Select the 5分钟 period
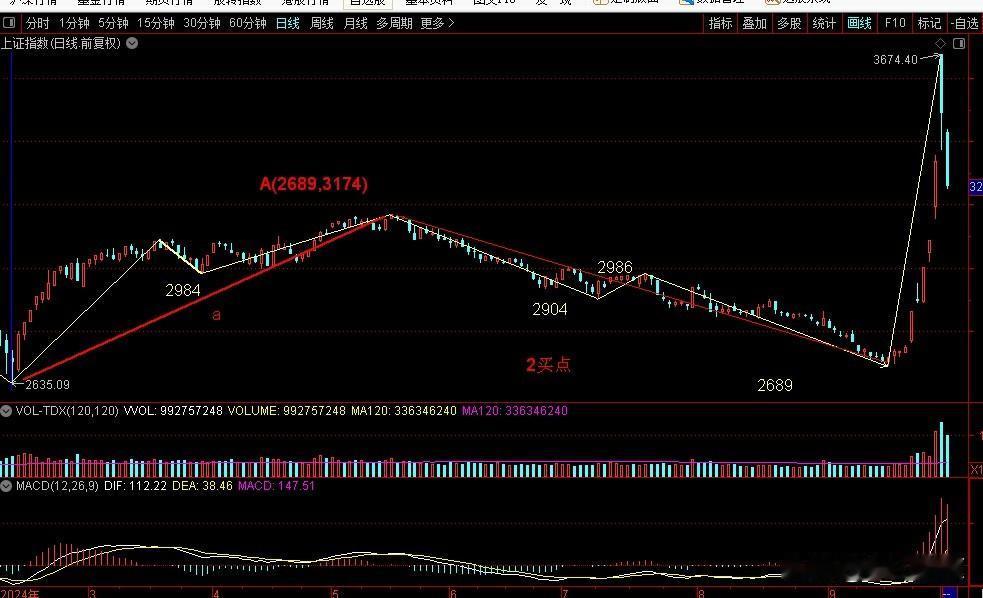This screenshot has width=983, height=598. 113,23
